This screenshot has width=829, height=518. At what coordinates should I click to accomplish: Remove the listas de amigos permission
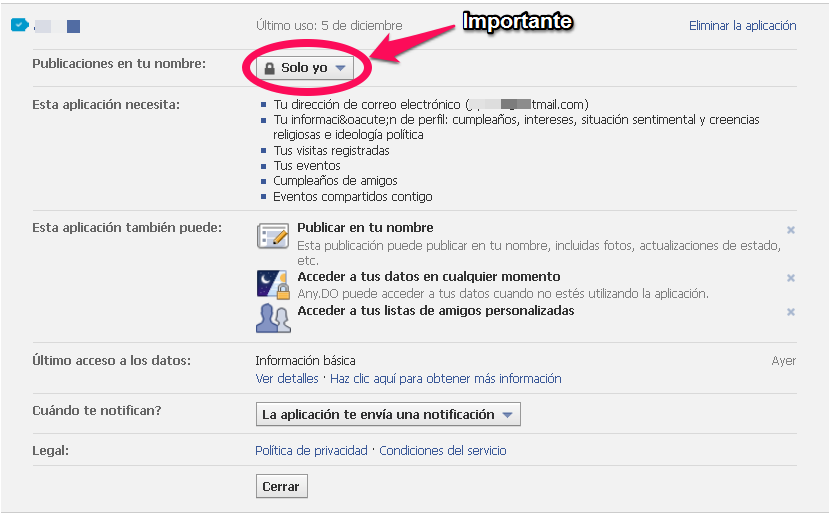790,312
